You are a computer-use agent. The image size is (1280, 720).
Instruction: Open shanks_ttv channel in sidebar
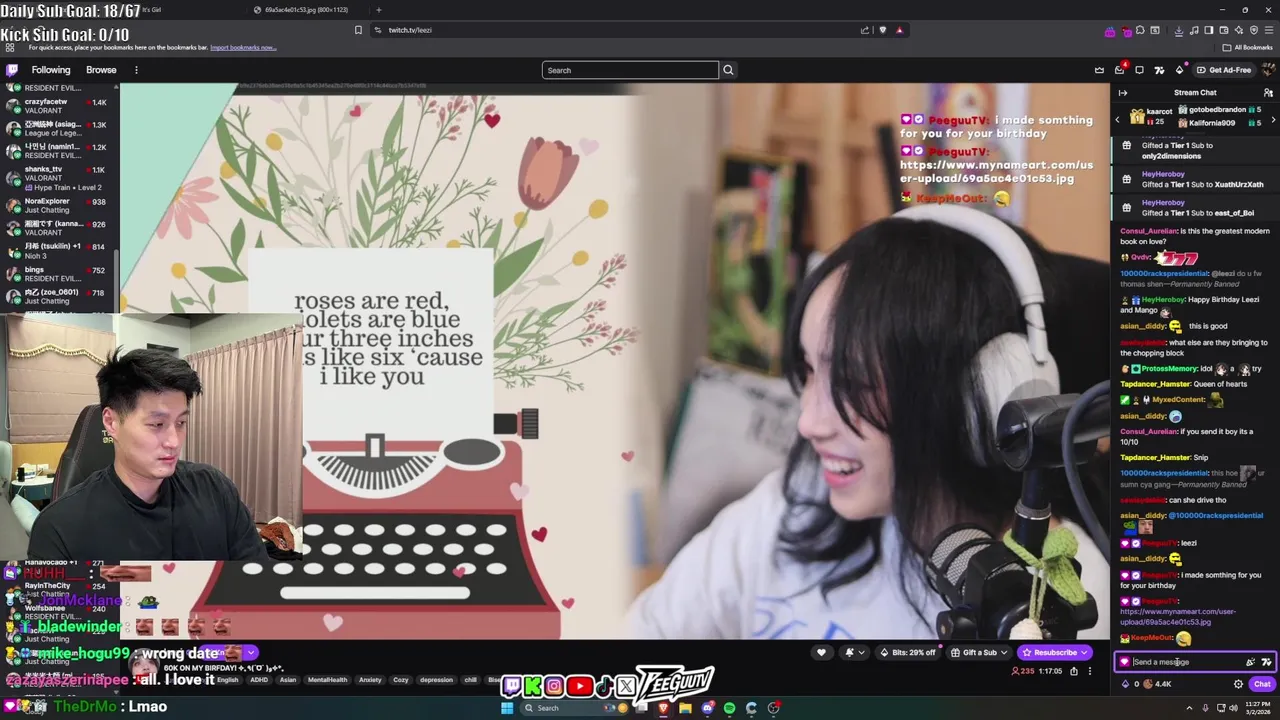pos(58,178)
